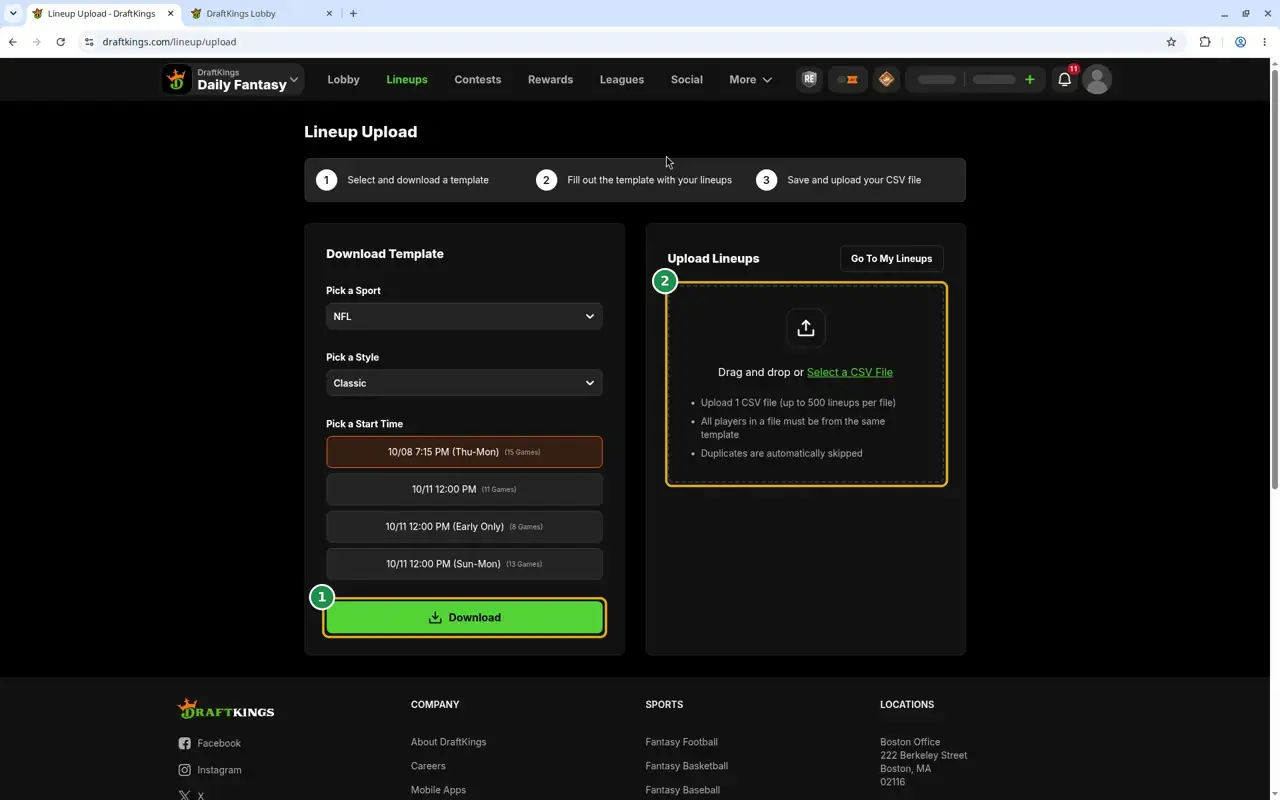The height and width of the screenshot is (800, 1280).
Task: Open Rewards in navigation
Action: 550,80
